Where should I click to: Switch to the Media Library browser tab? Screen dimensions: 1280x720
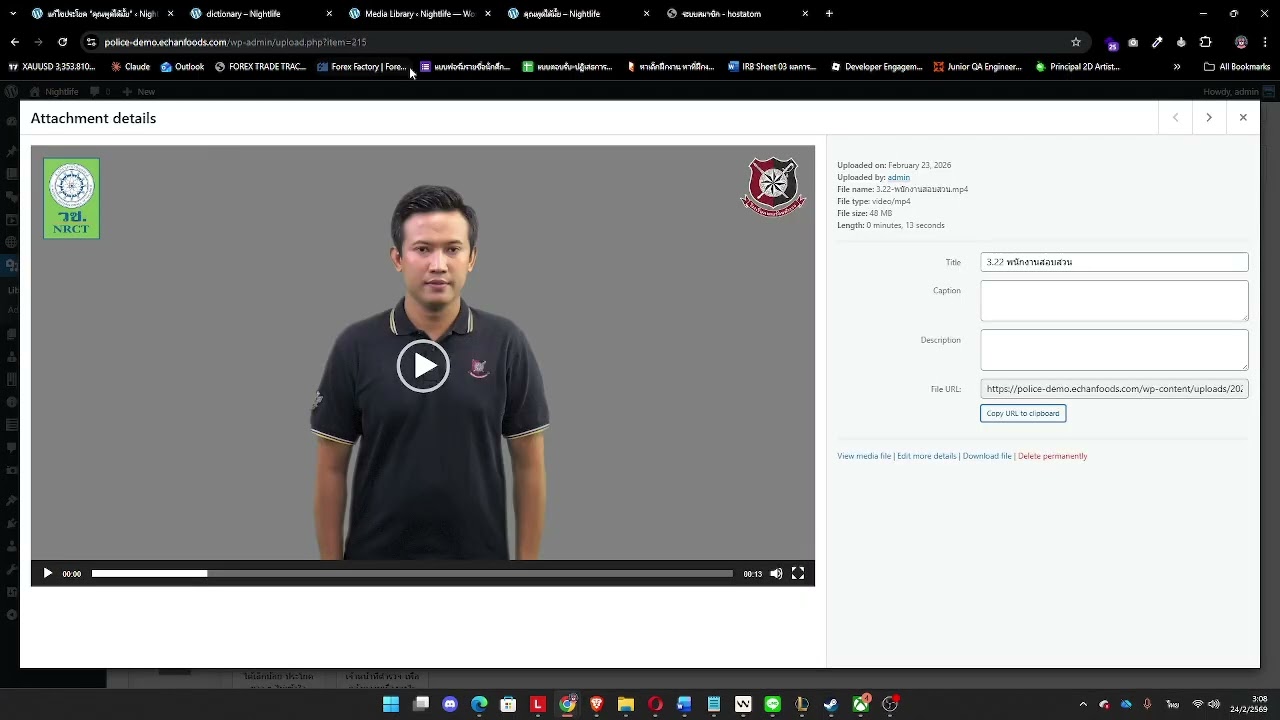[x=419, y=14]
